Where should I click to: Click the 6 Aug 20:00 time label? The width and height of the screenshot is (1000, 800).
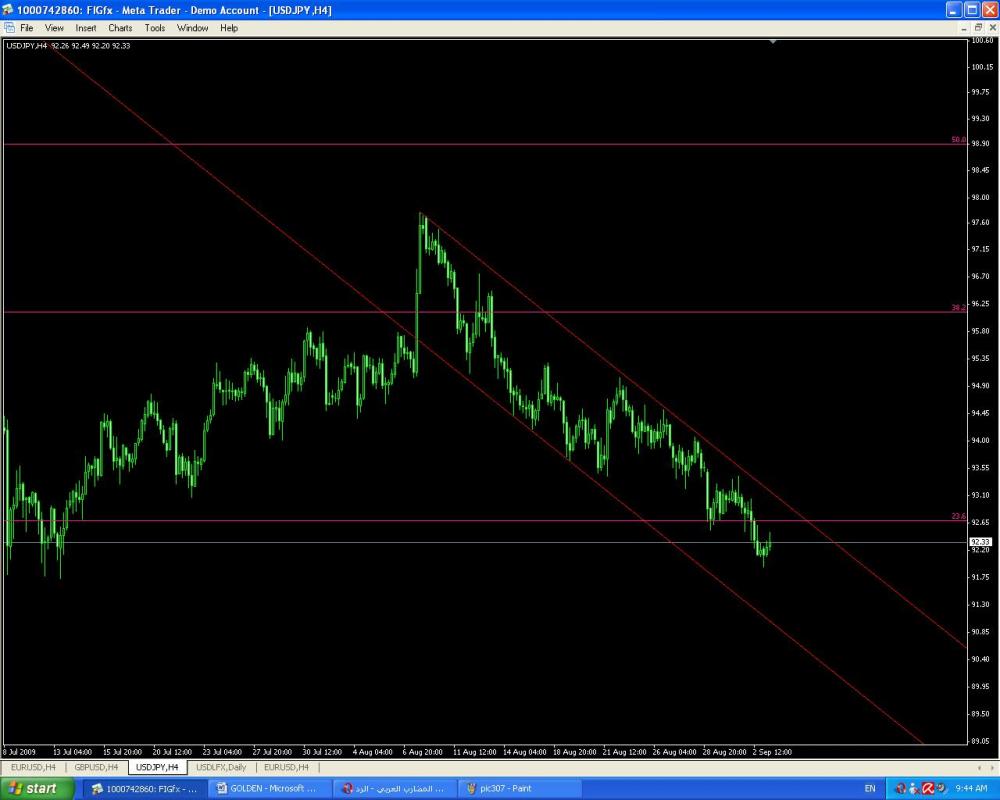[x=422, y=752]
